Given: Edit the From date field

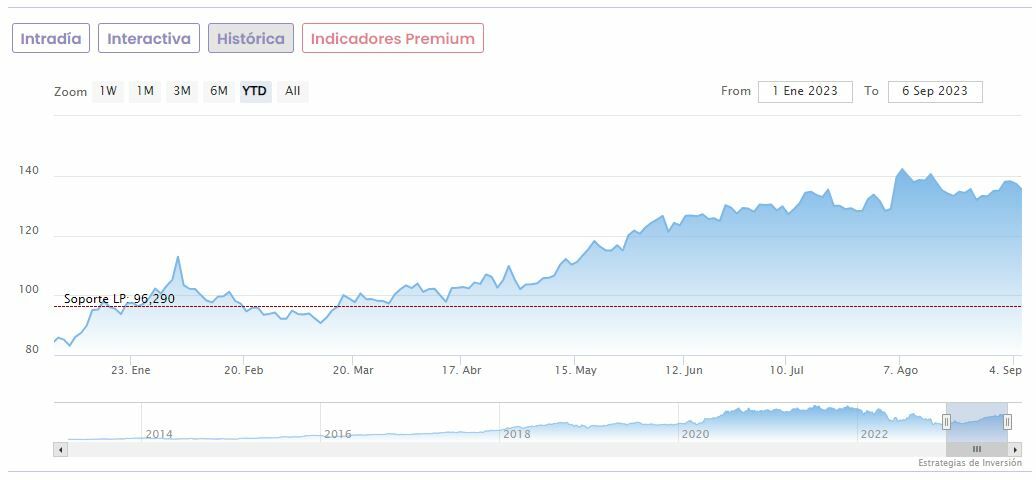Looking at the screenshot, I should 805,91.
